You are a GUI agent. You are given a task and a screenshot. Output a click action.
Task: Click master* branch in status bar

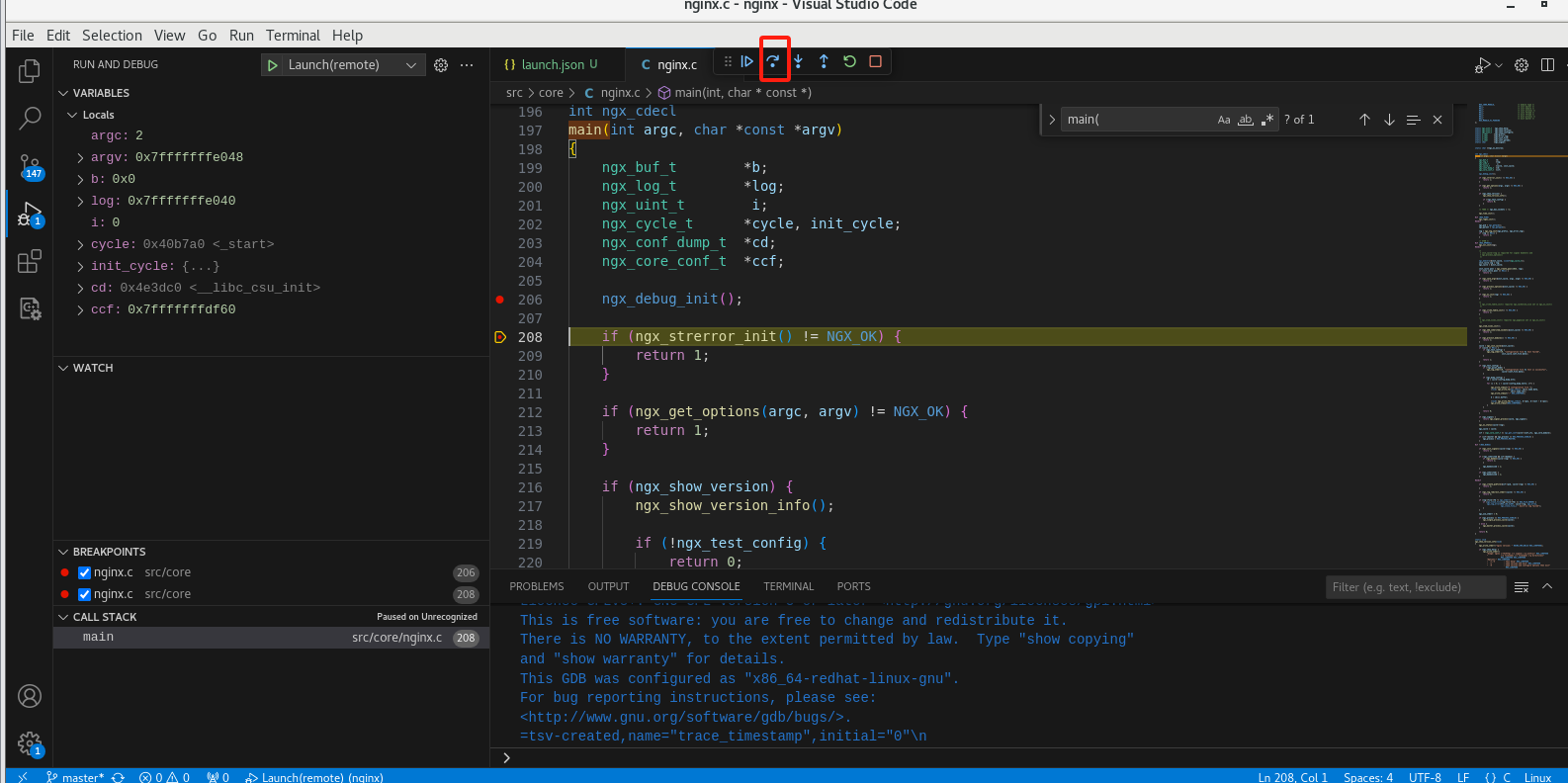point(76,777)
